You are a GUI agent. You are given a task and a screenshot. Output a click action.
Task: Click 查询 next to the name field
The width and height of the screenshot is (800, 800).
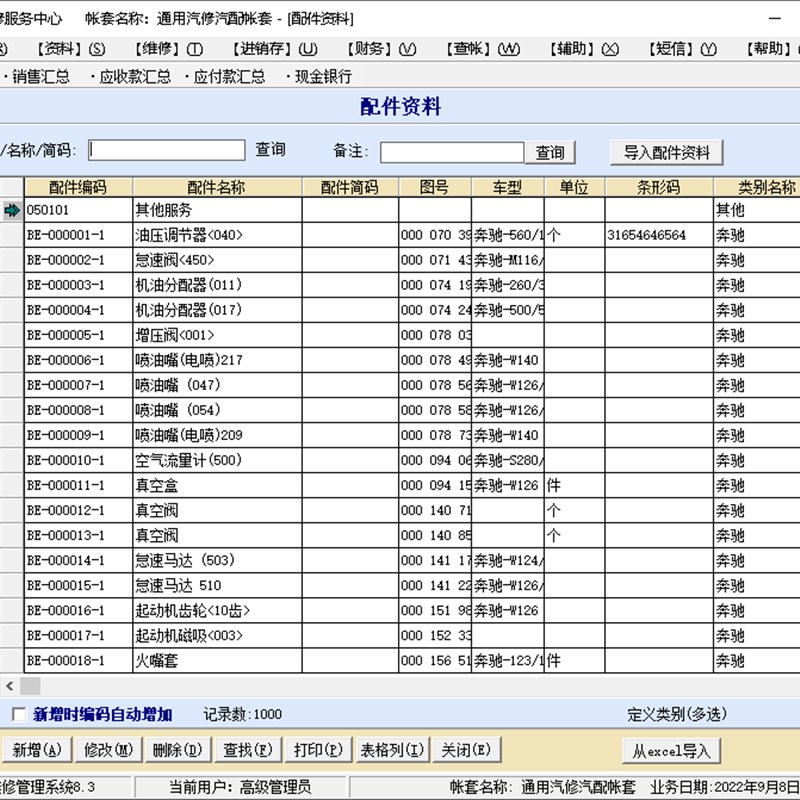pyautogui.click(x=270, y=150)
